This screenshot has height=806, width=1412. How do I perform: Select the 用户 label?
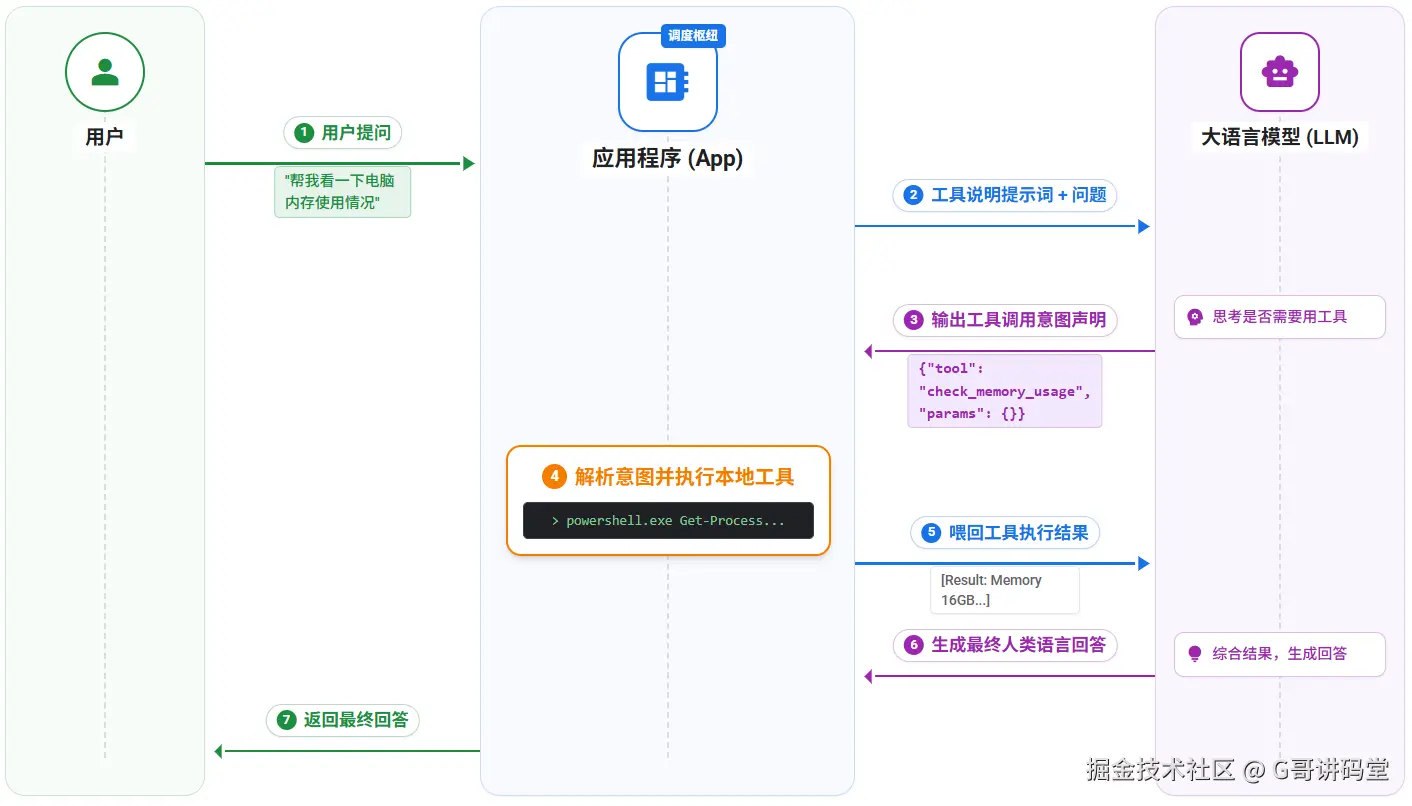coord(104,137)
